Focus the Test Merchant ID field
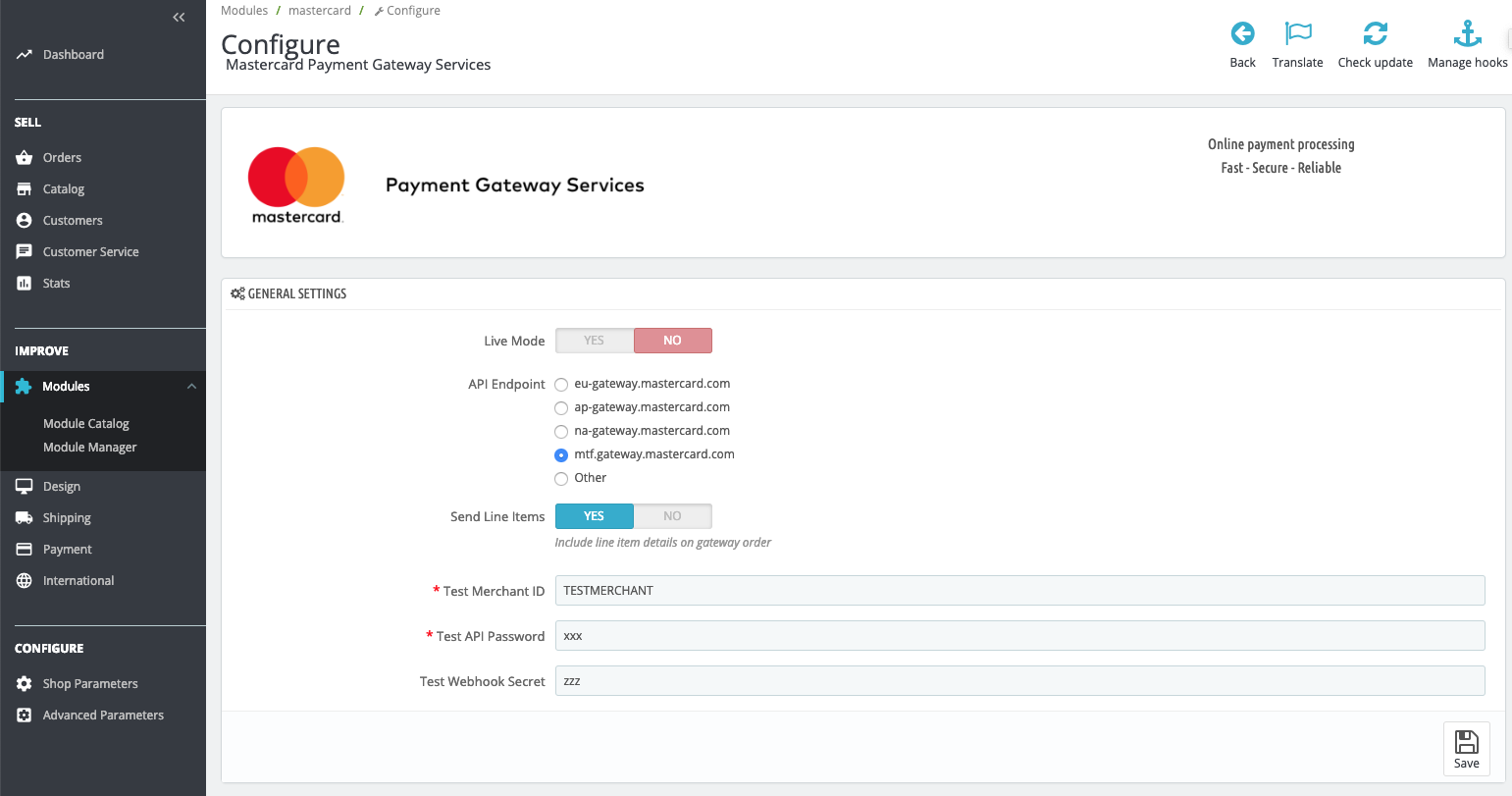 1020,591
